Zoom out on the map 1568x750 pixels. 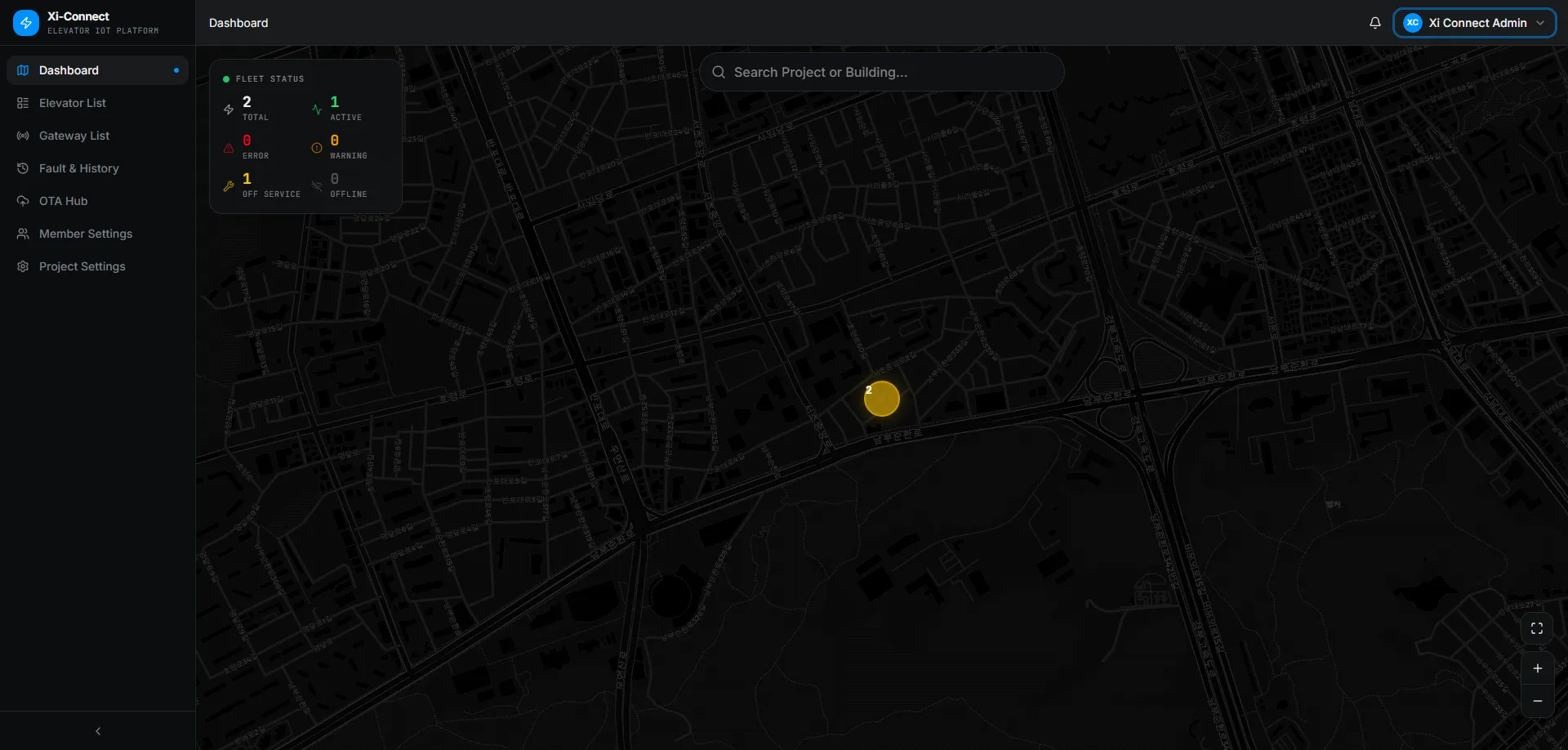click(x=1537, y=701)
